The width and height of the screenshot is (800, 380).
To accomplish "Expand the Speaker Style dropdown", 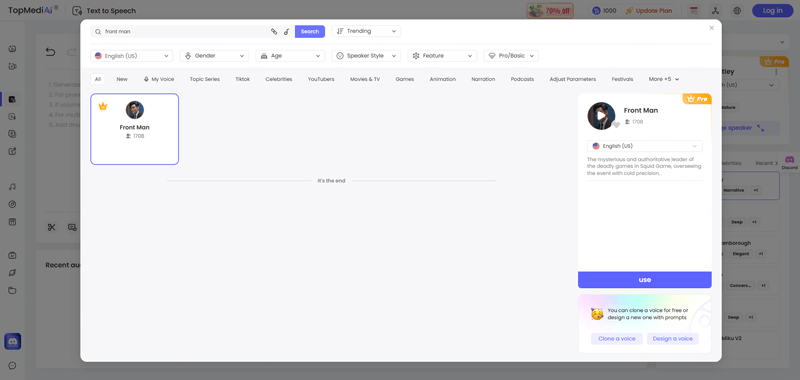I will point(366,56).
